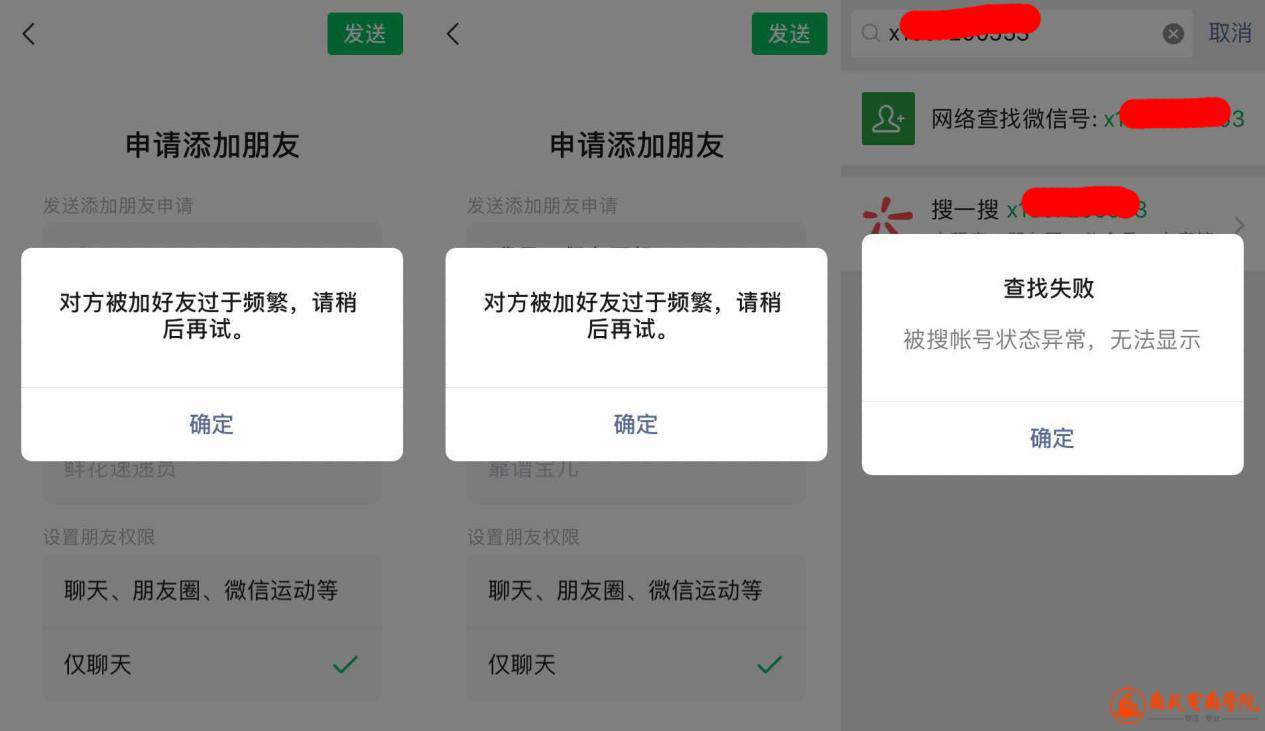This screenshot has height=731, width=1265.
Task: Tap the left green 发送 button
Action: point(365,34)
